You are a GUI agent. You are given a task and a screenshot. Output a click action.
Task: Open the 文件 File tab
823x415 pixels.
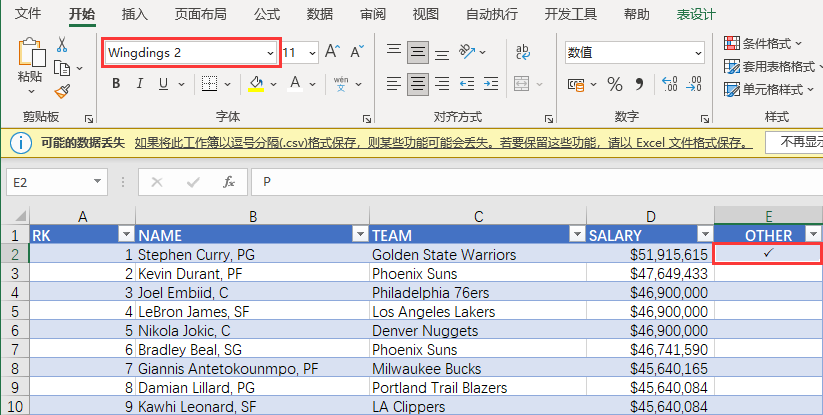coord(28,14)
